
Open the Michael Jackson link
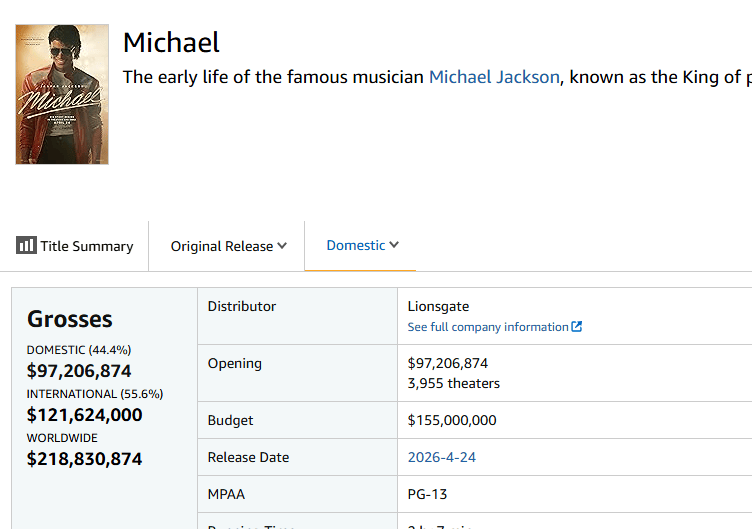[494, 77]
